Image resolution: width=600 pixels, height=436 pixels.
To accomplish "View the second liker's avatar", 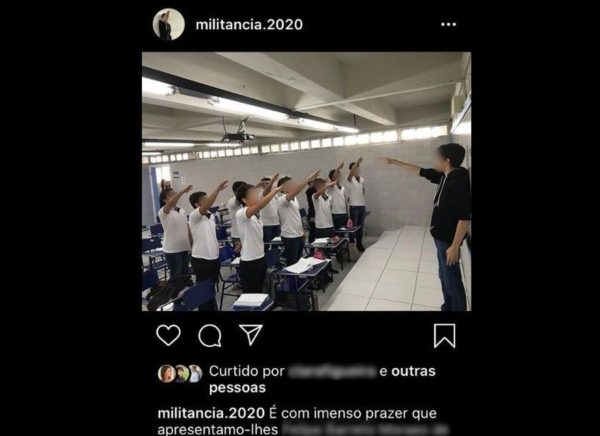I will point(181,374).
